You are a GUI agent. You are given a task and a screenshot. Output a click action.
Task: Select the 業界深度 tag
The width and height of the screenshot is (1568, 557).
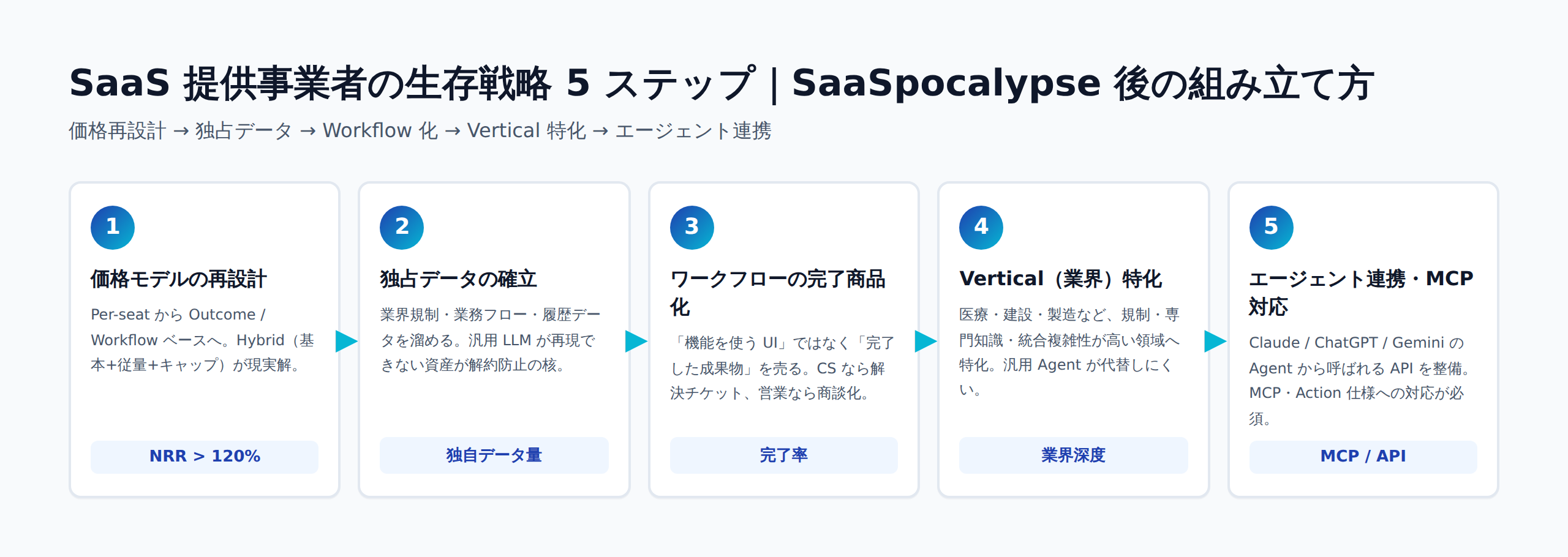point(1074,455)
